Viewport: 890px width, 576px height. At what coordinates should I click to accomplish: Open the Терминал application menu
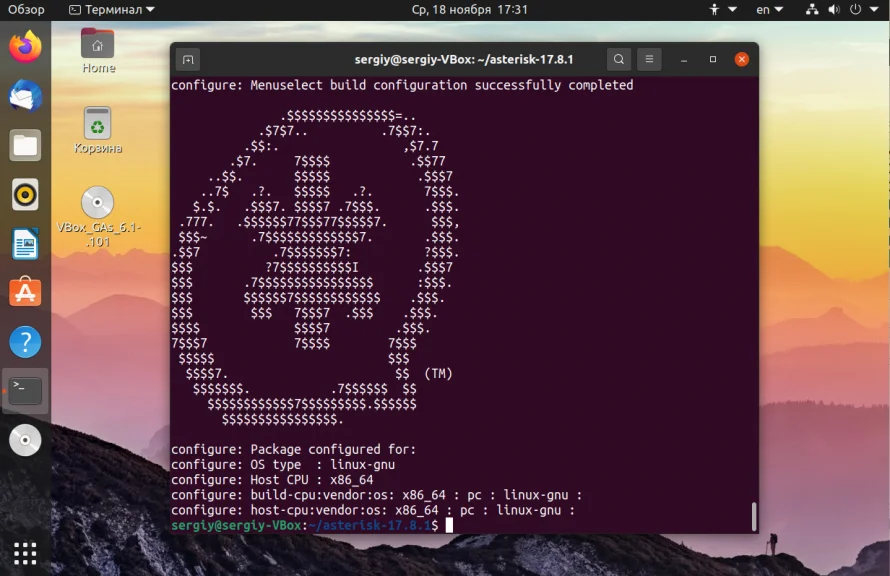point(111,10)
